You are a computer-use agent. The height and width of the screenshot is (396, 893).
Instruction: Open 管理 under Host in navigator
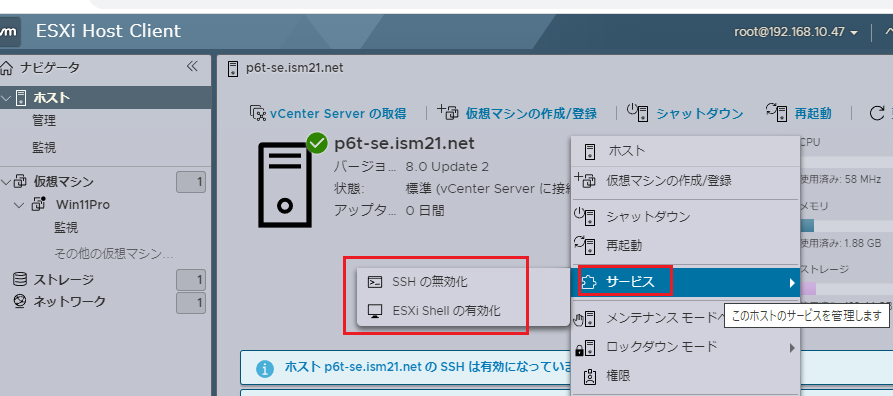pyautogui.click(x=44, y=121)
